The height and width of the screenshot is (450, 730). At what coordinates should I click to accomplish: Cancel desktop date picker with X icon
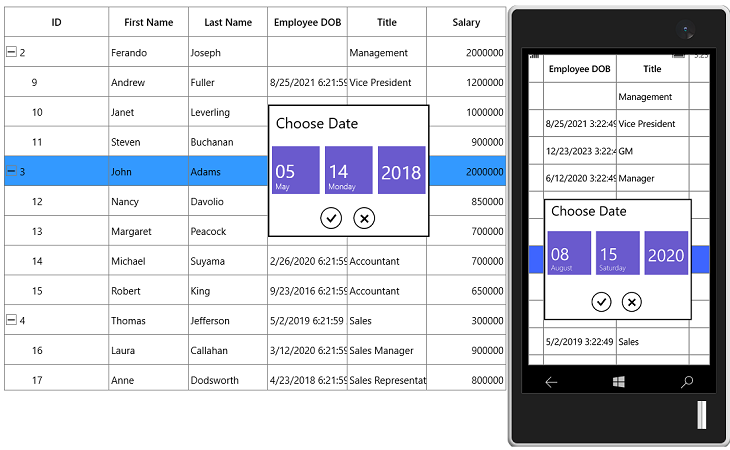click(x=364, y=218)
